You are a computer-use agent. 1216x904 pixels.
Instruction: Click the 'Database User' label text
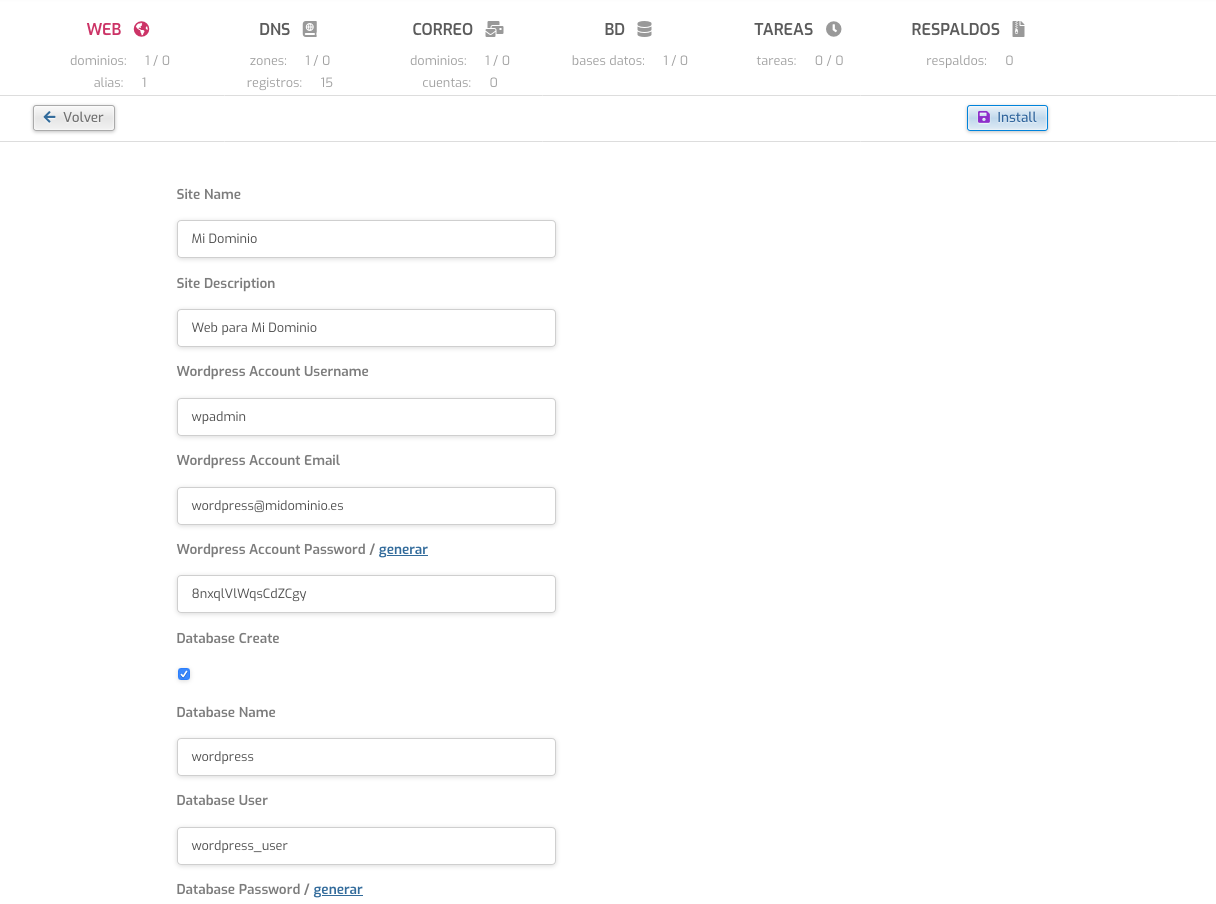pos(222,800)
